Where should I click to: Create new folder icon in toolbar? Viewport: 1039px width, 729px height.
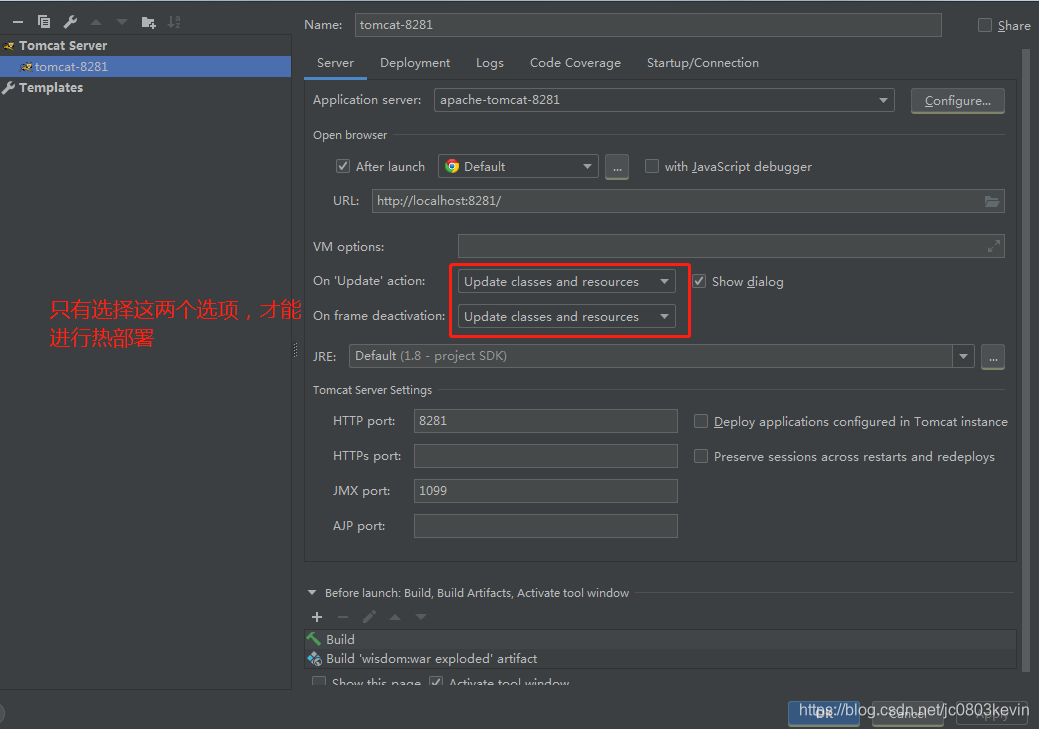148,23
